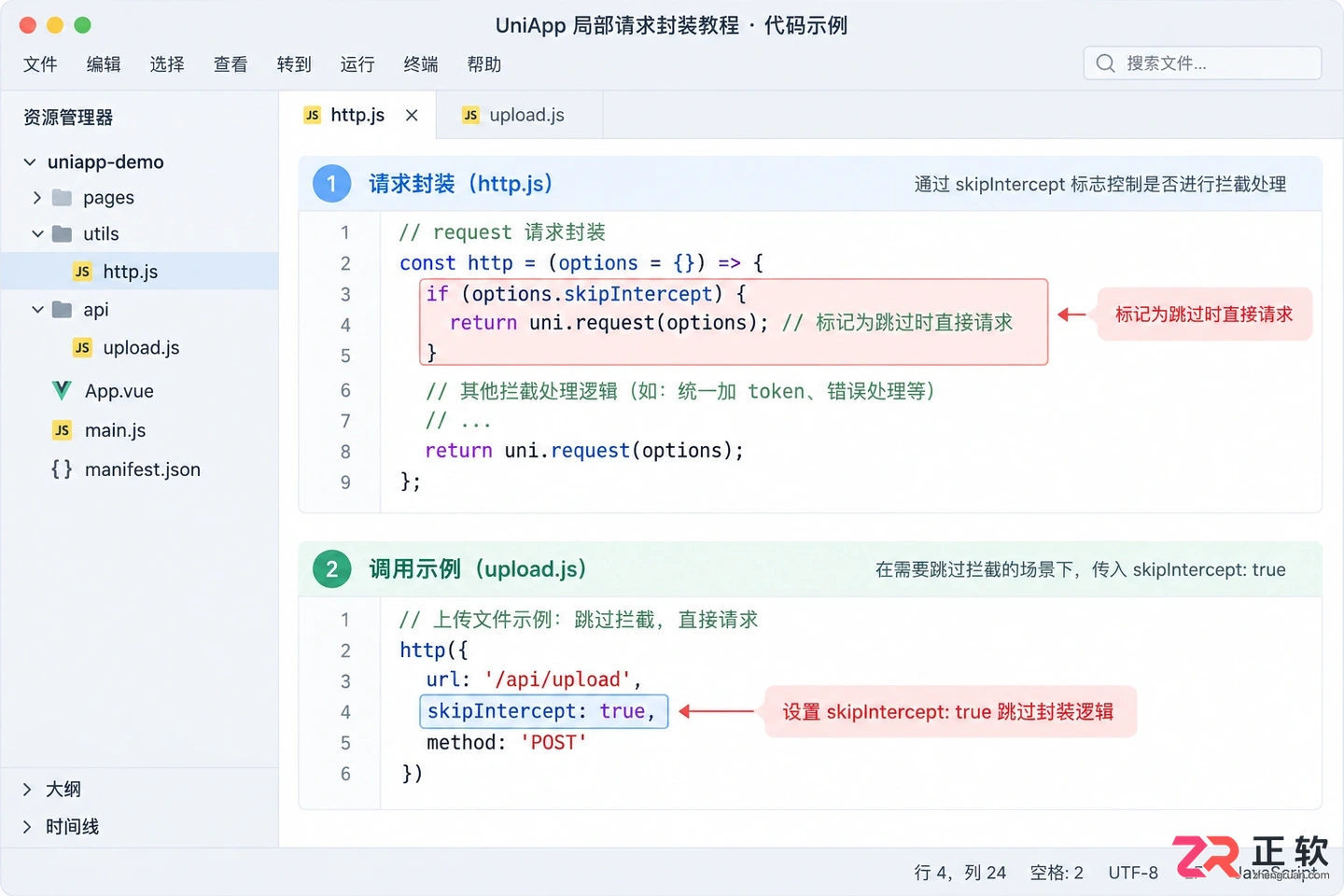This screenshot has width=1344, height=896.
Task: Open the 帮助 menu
Action: point(484,64)
